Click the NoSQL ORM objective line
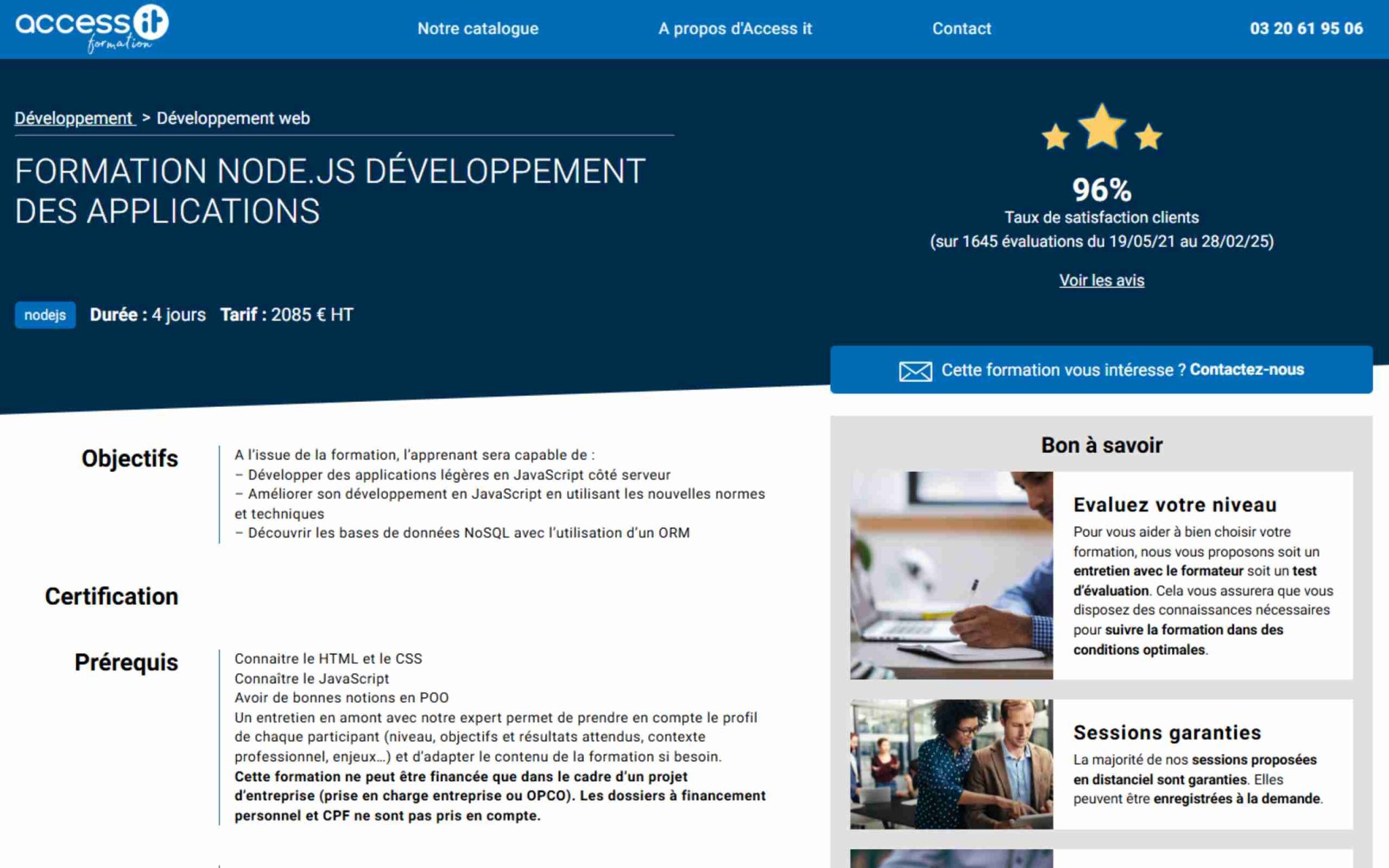Image resolution: width=1389 pixels, height=868 pixels. tap(463, 533)
